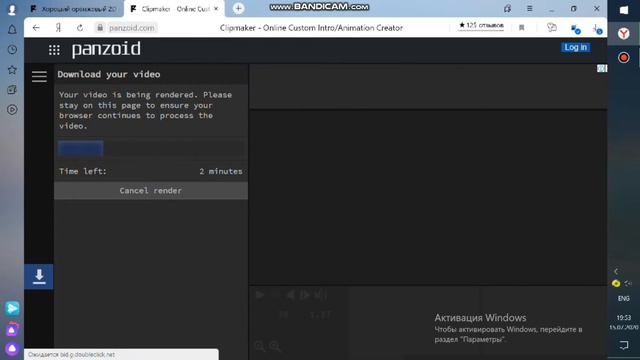The image size is (640, 360).
Task: Open the hamburger menu in Clipmaker
Action: click(39, 76)
